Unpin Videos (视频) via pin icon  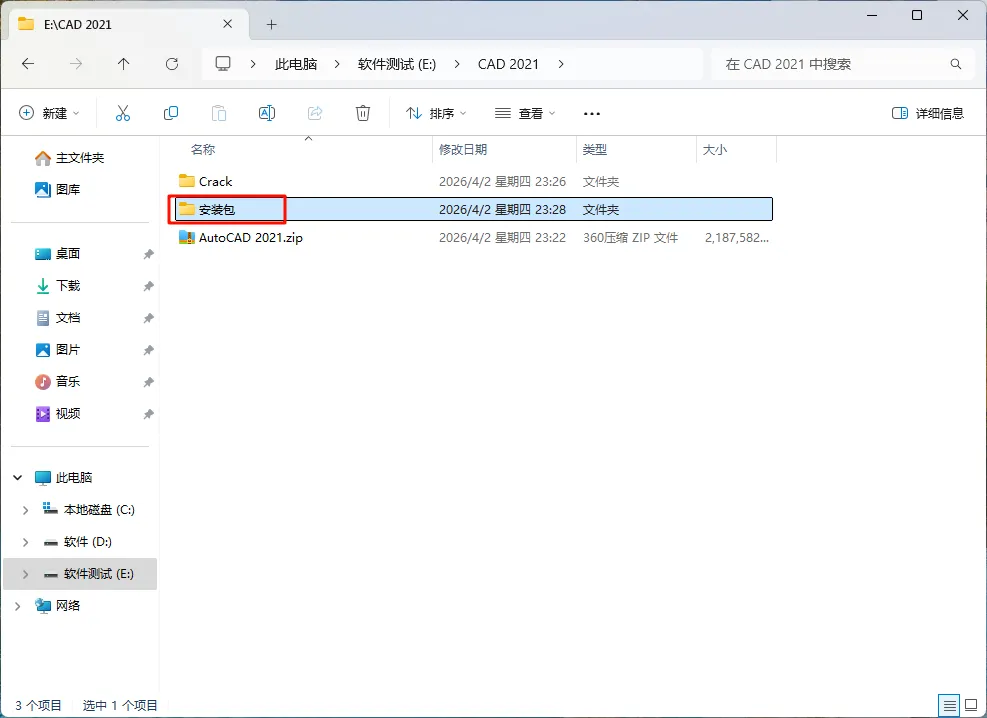coord(149,414)
